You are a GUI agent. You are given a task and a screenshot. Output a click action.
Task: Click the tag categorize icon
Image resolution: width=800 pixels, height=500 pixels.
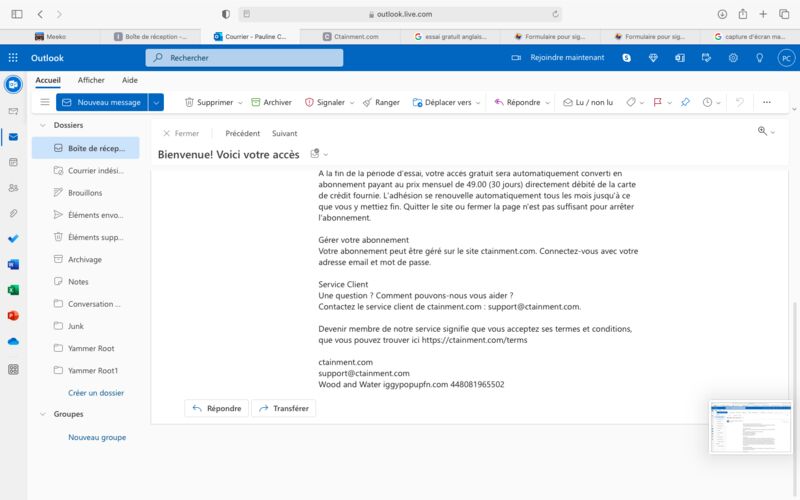pos(631,102)
